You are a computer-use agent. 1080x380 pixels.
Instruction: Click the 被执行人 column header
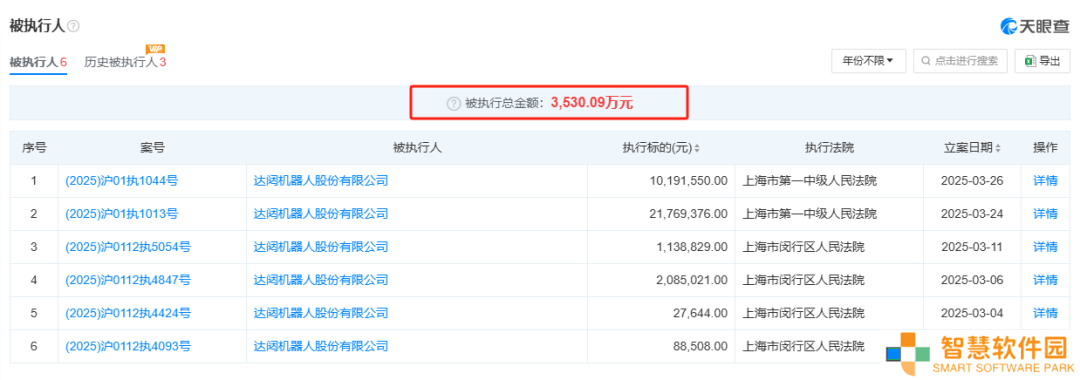click(x=417, y=148)
